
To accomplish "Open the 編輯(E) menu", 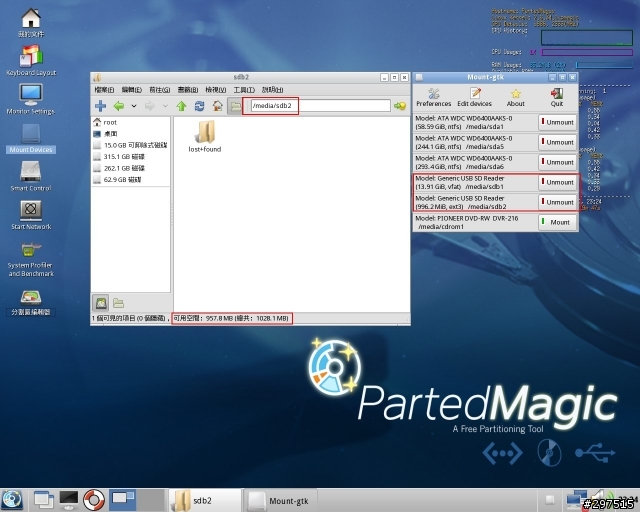I will [131, 89].
